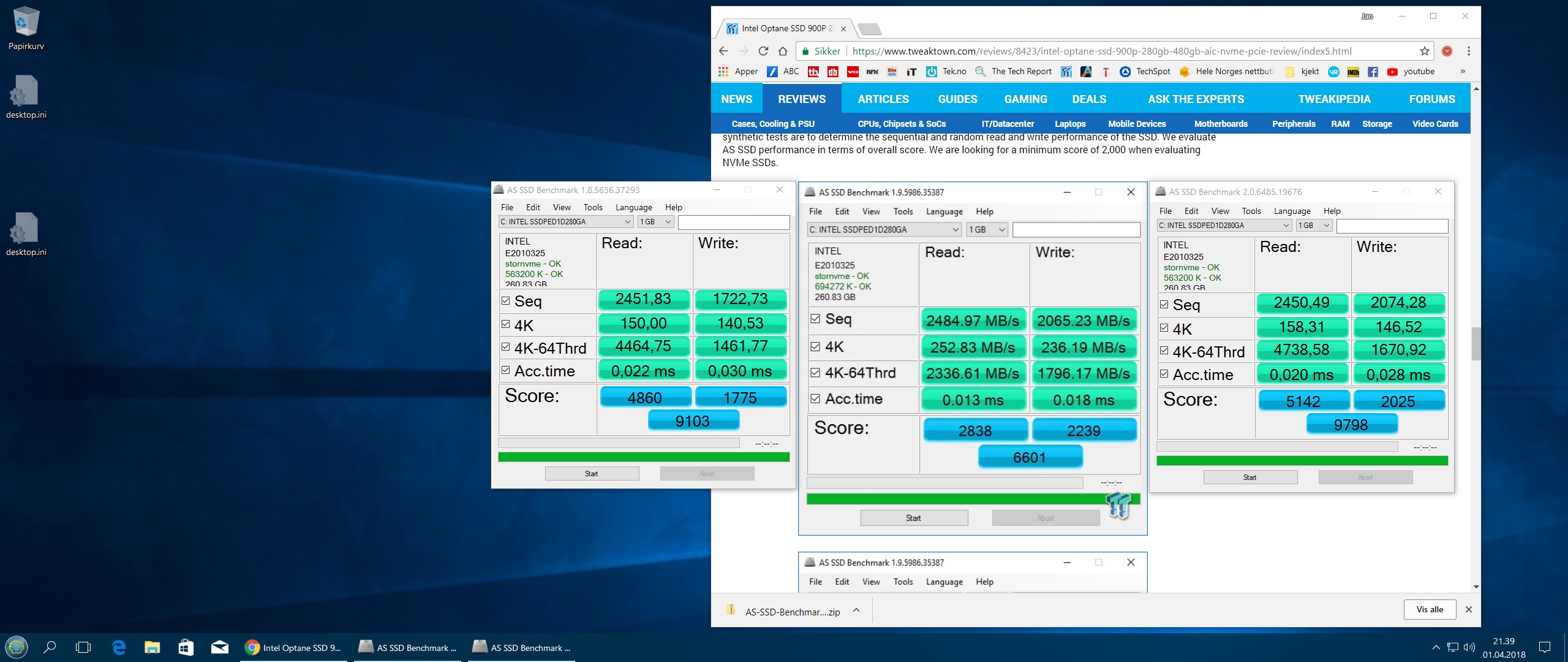Open Chrome three-dot menu
The width and height of the screenshot is (1568, 662).
click(x=1468, y=51)
